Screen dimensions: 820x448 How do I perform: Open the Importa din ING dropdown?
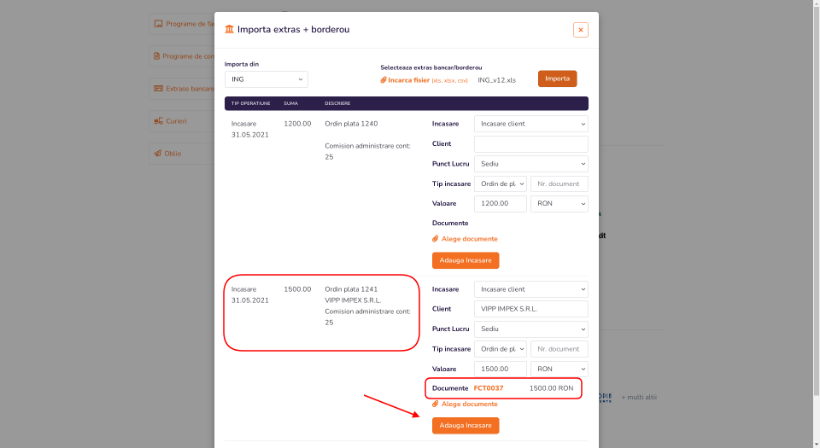[266, 79]
